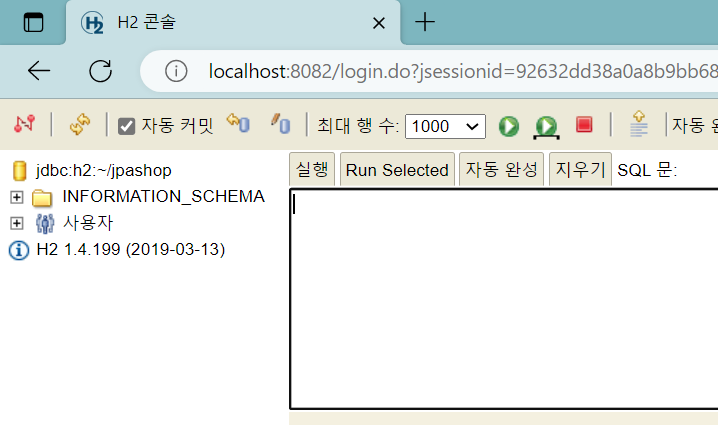The height and width of the screenshot is (425, 718).
Task: Click the browser back arrow
Action: click(x=39, y=71)
